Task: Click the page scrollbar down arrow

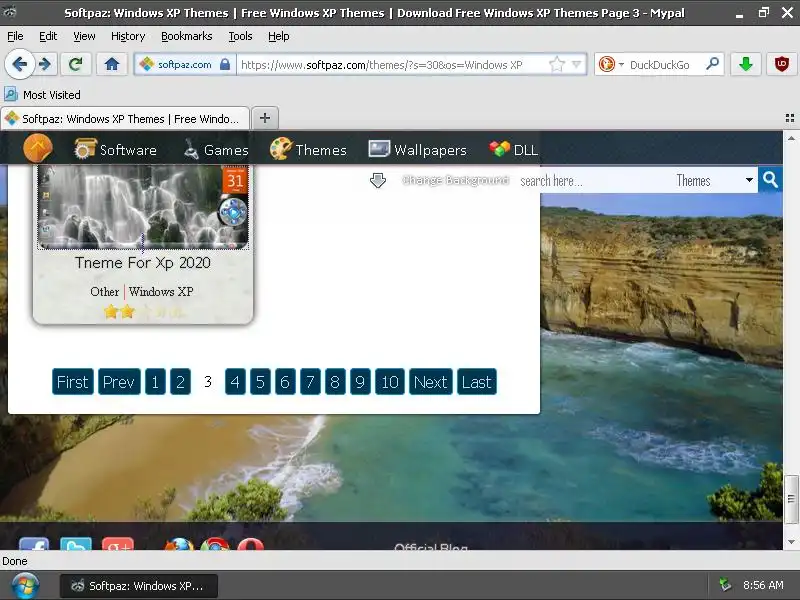Action: pos(791,542)
